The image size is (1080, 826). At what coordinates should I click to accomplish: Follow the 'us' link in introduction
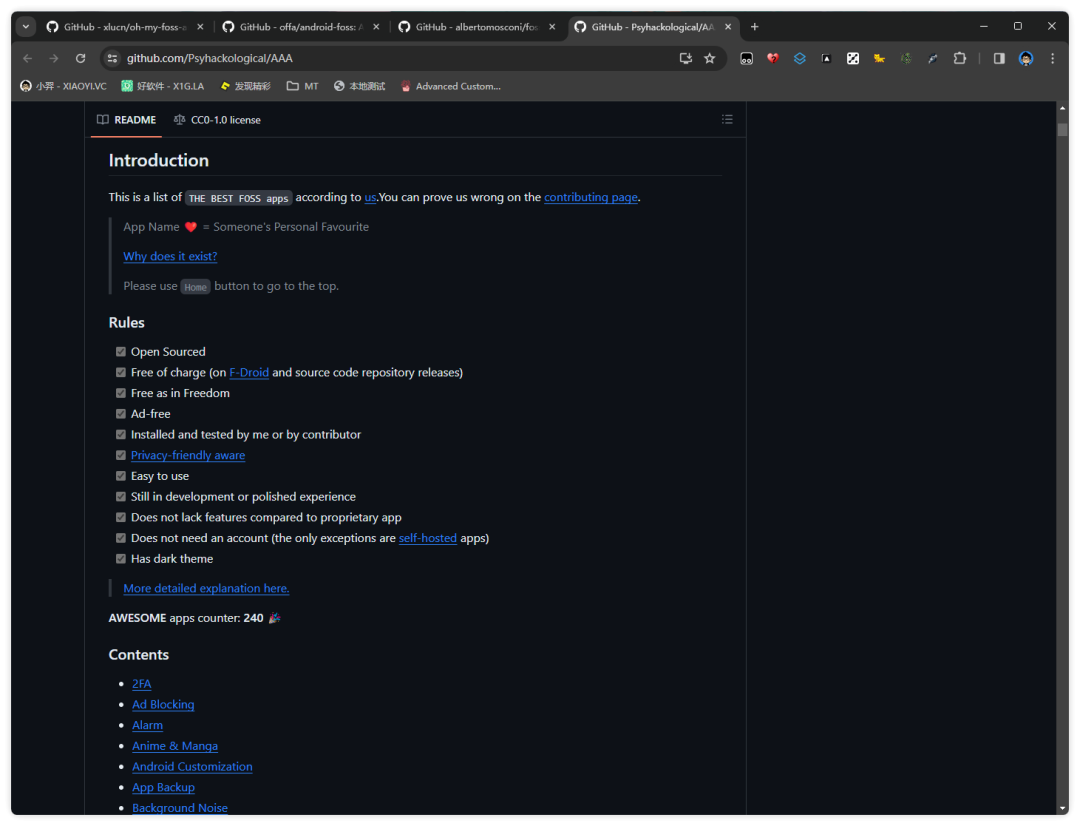point(370,197)
